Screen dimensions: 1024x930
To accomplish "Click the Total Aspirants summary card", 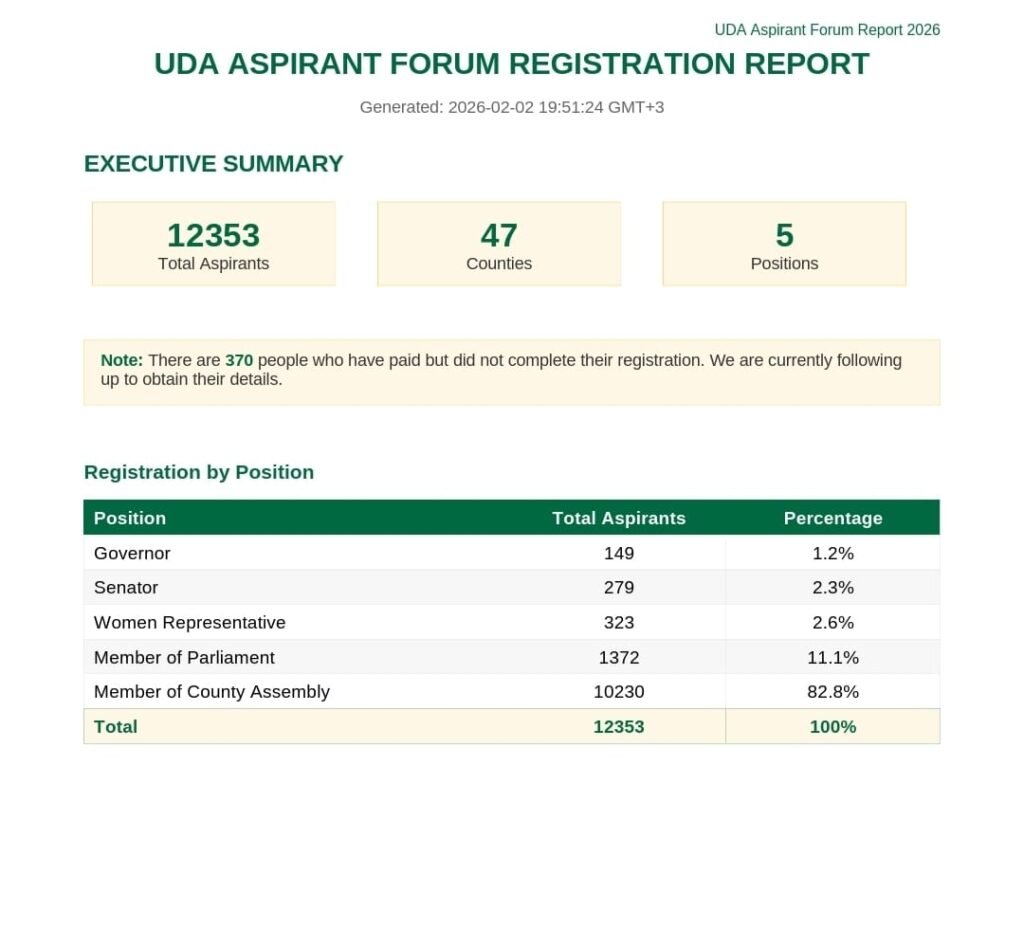I will [213, 244].
